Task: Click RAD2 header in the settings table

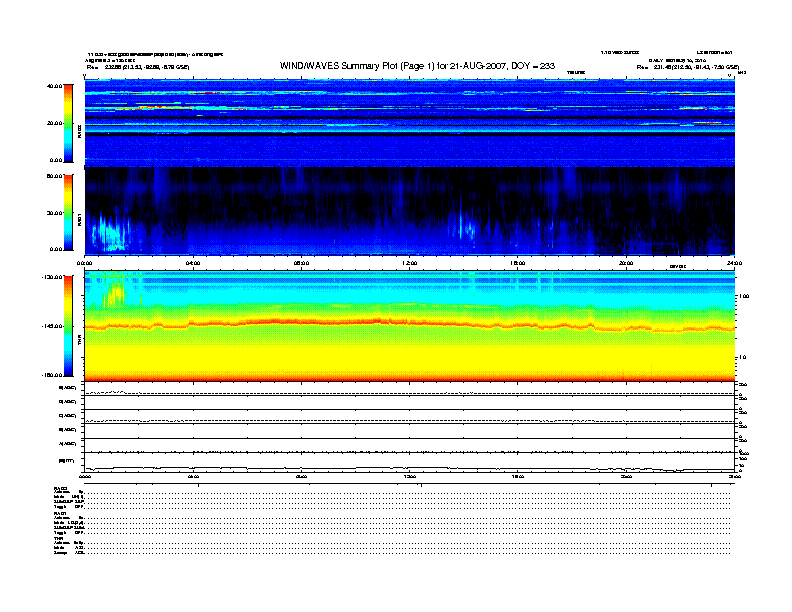Action: [x=61, y=488]
